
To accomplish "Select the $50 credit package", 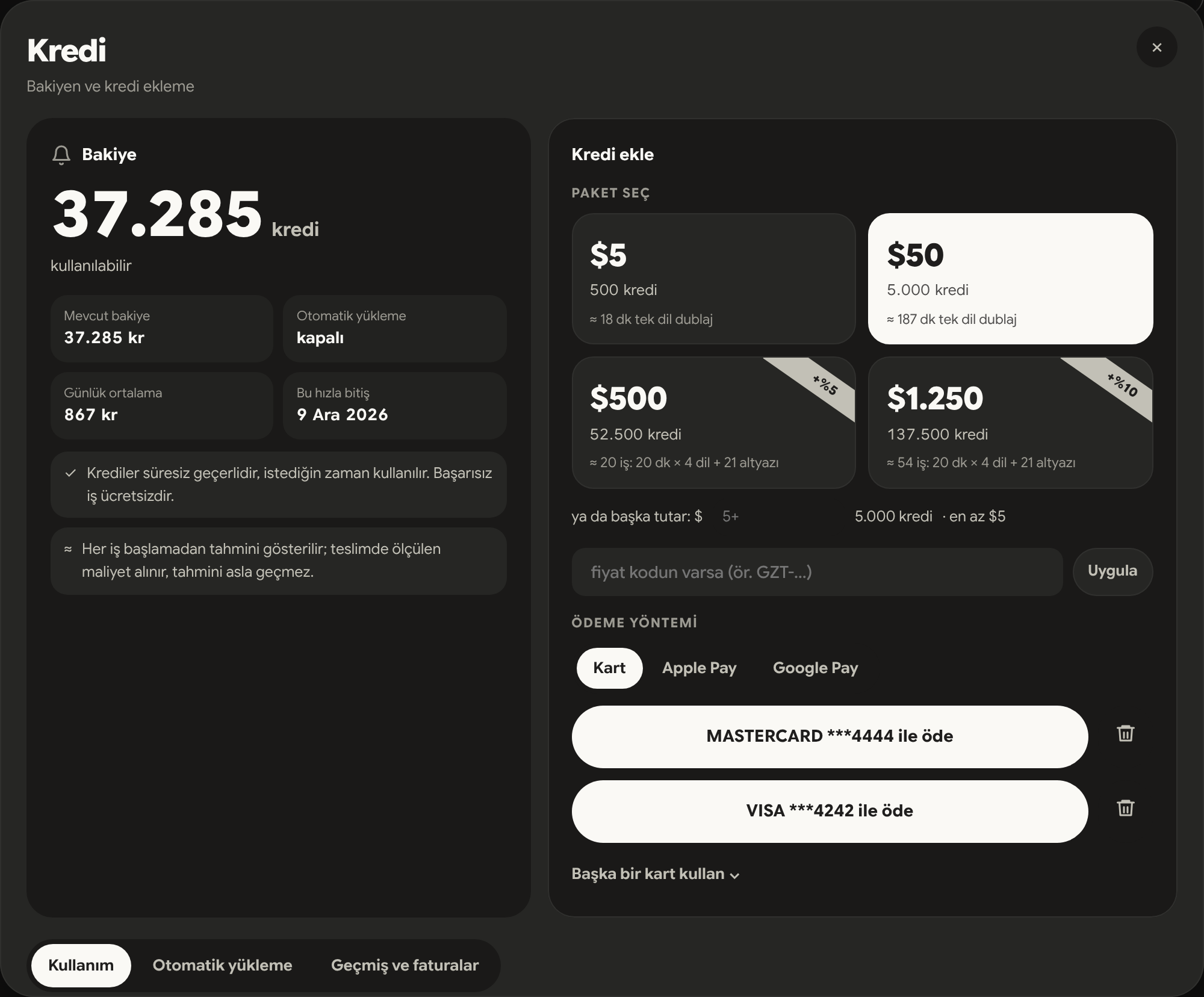I will pos(1010,279).
